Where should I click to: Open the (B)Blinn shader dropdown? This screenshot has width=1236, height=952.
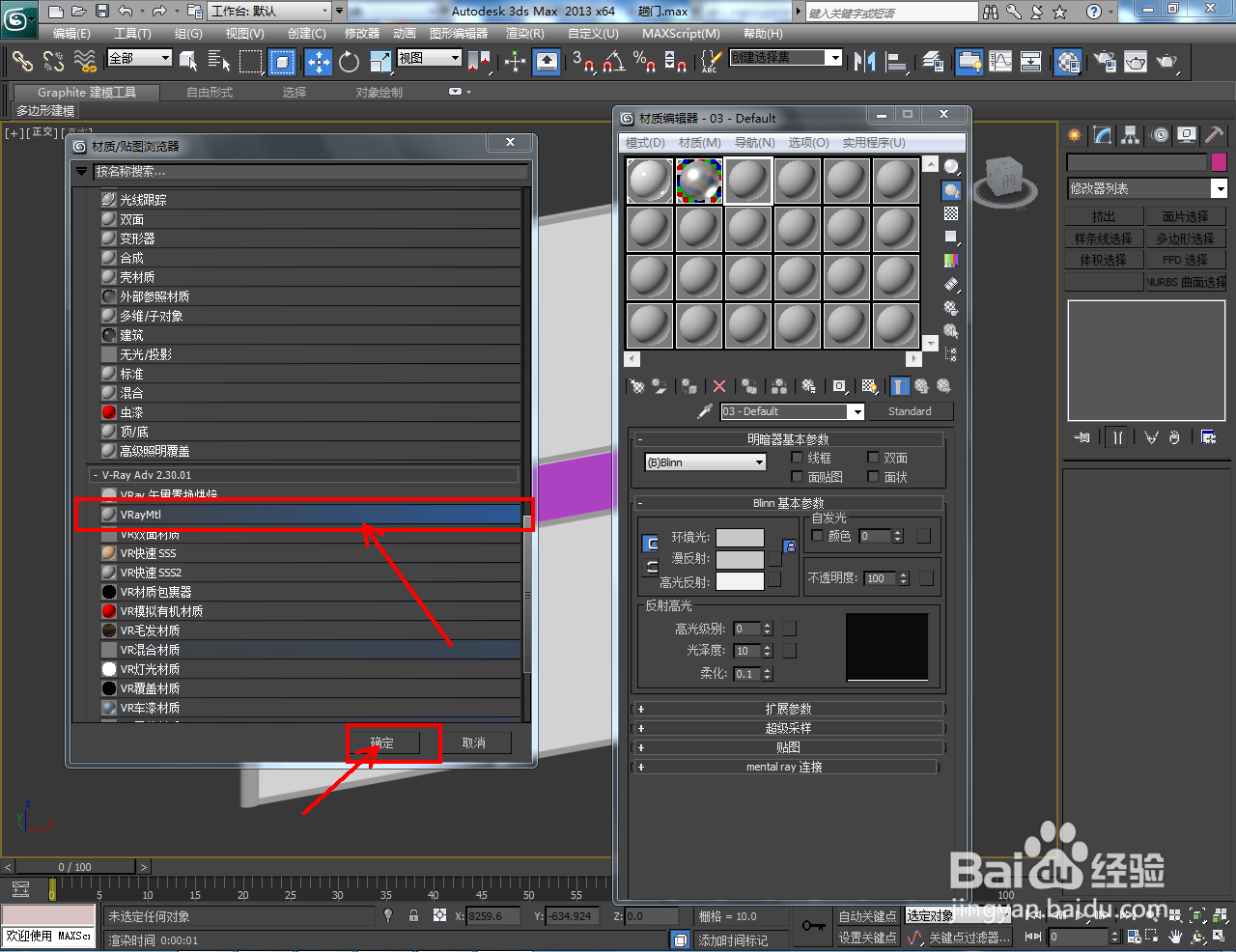[x=705, y=462]
